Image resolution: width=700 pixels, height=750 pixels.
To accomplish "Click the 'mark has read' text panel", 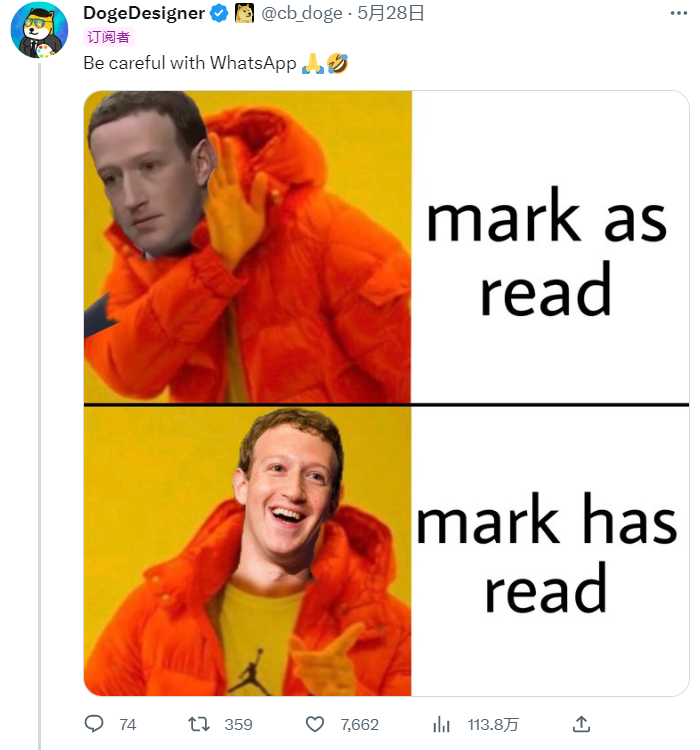I will [550, 551].
